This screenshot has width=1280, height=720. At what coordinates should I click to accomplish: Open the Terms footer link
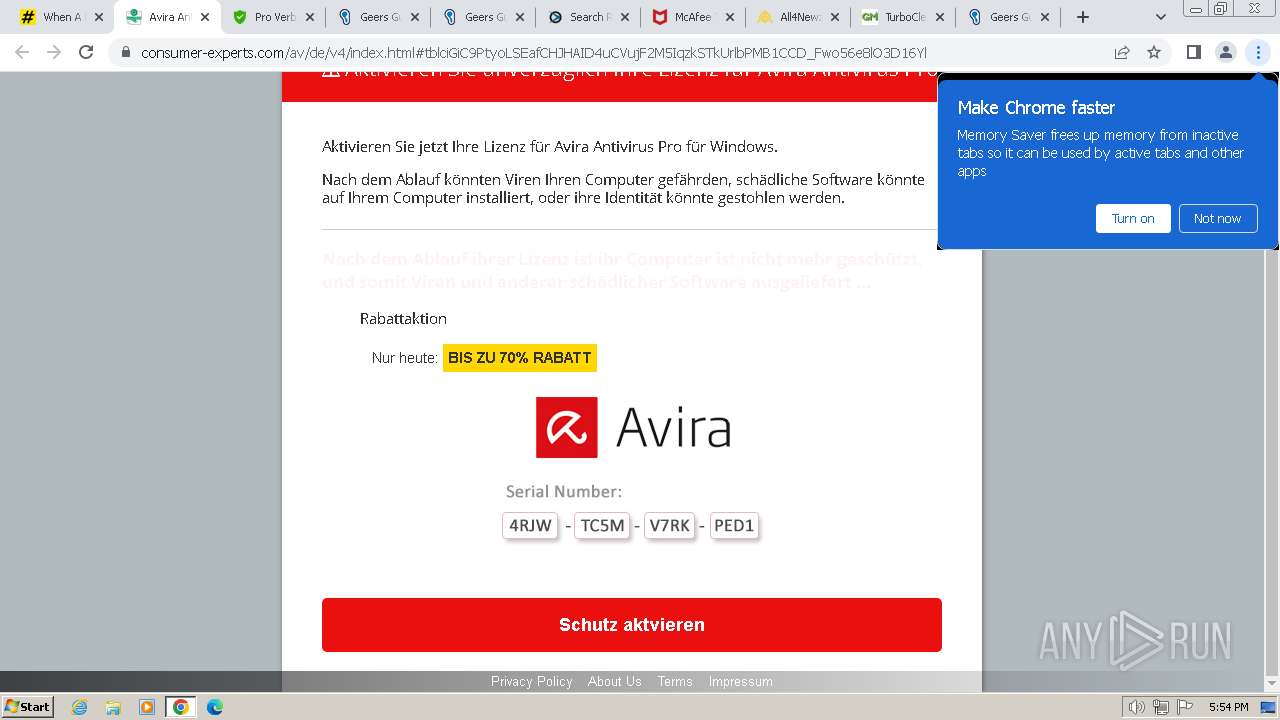[x=675, y=681]
